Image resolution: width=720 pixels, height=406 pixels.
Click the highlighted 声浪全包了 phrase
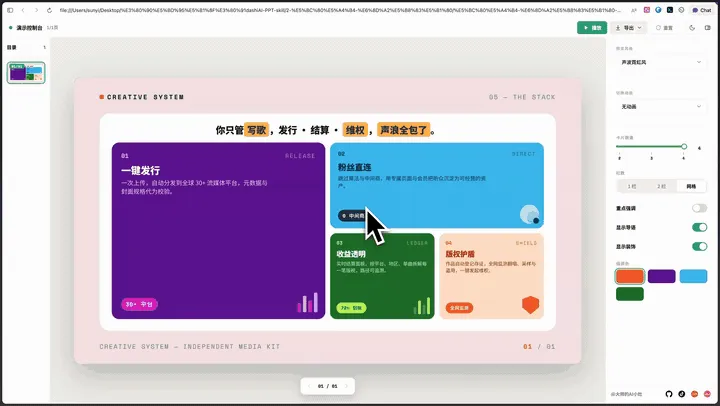404,130
